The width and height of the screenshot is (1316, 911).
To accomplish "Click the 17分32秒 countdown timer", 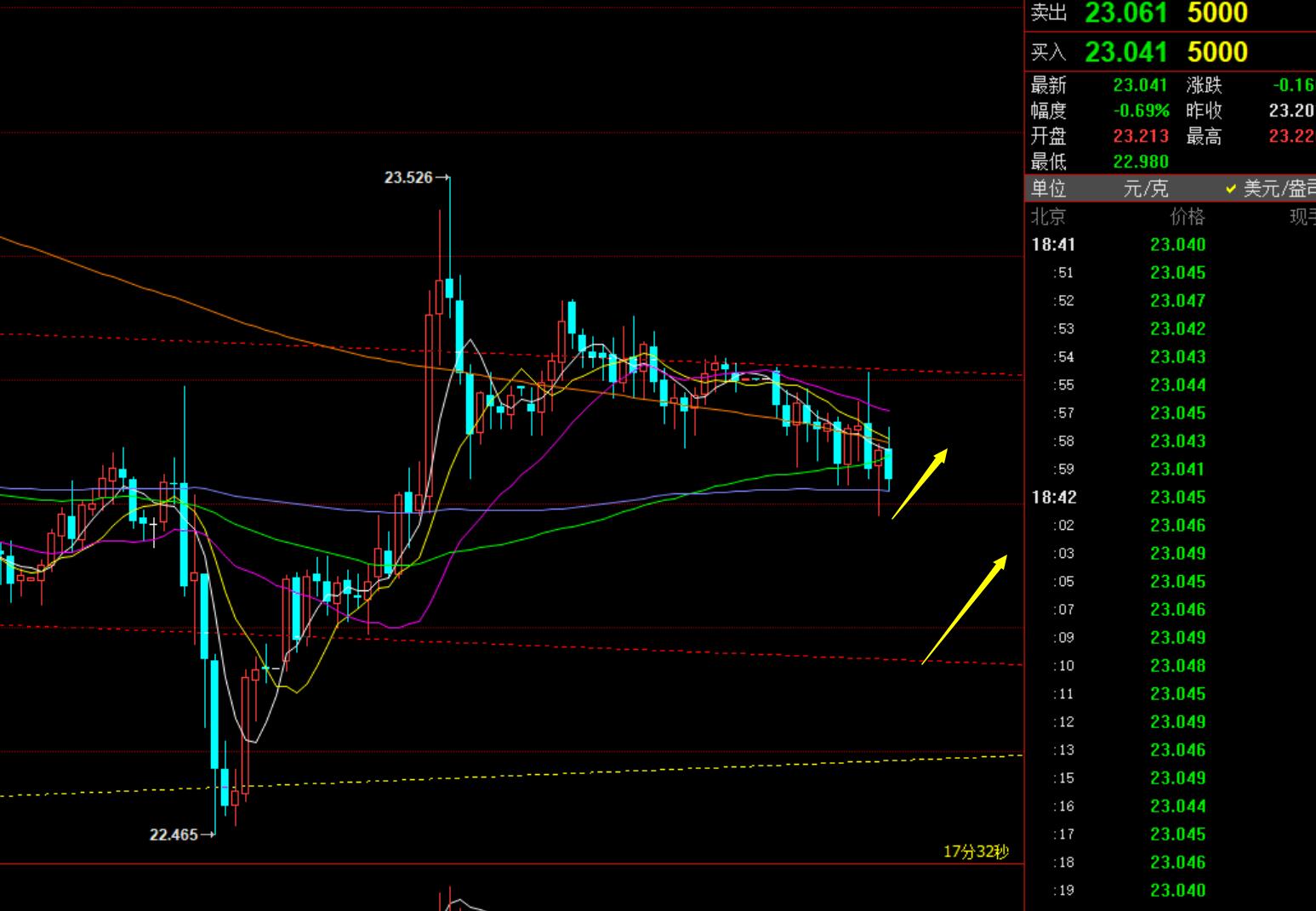I will click(x=976, y=851).
